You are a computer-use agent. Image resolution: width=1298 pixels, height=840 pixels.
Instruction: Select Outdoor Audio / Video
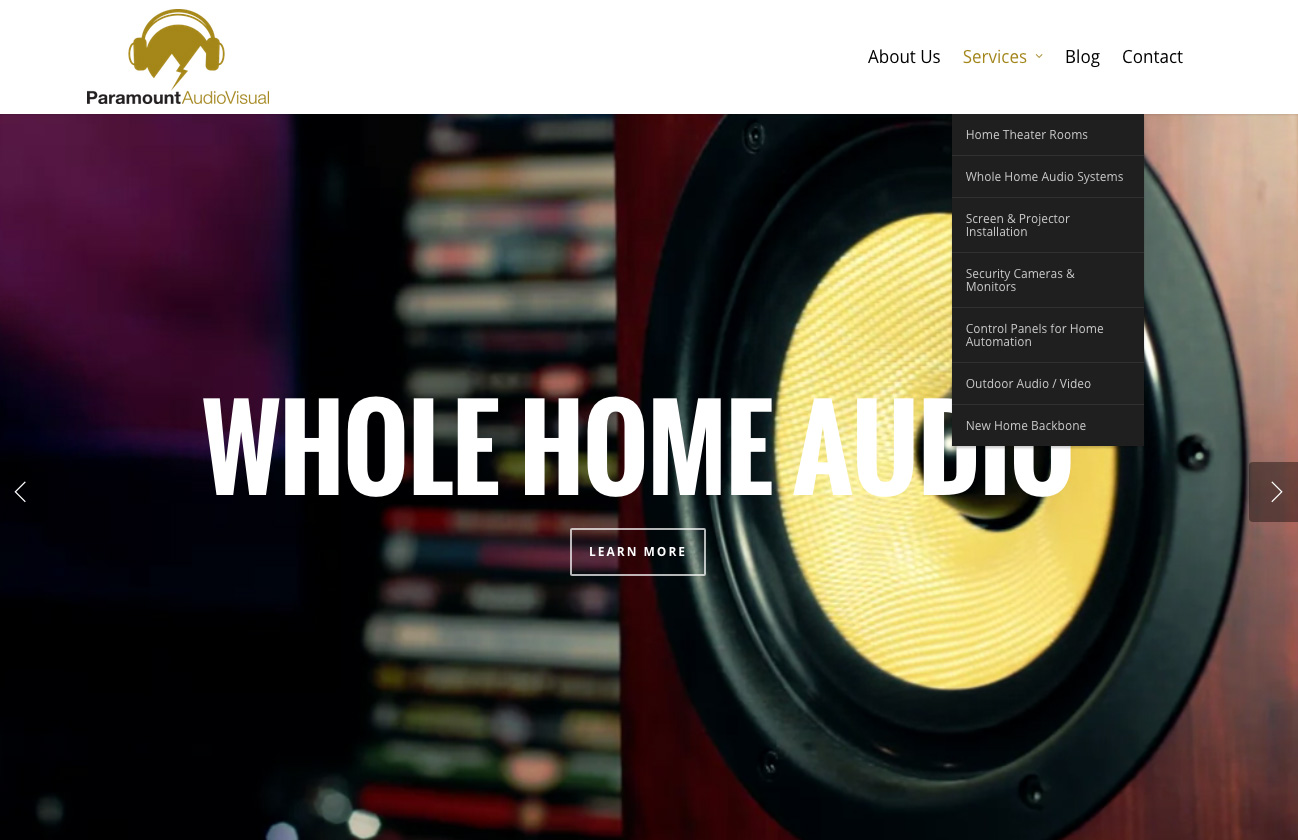(1048, 384)
